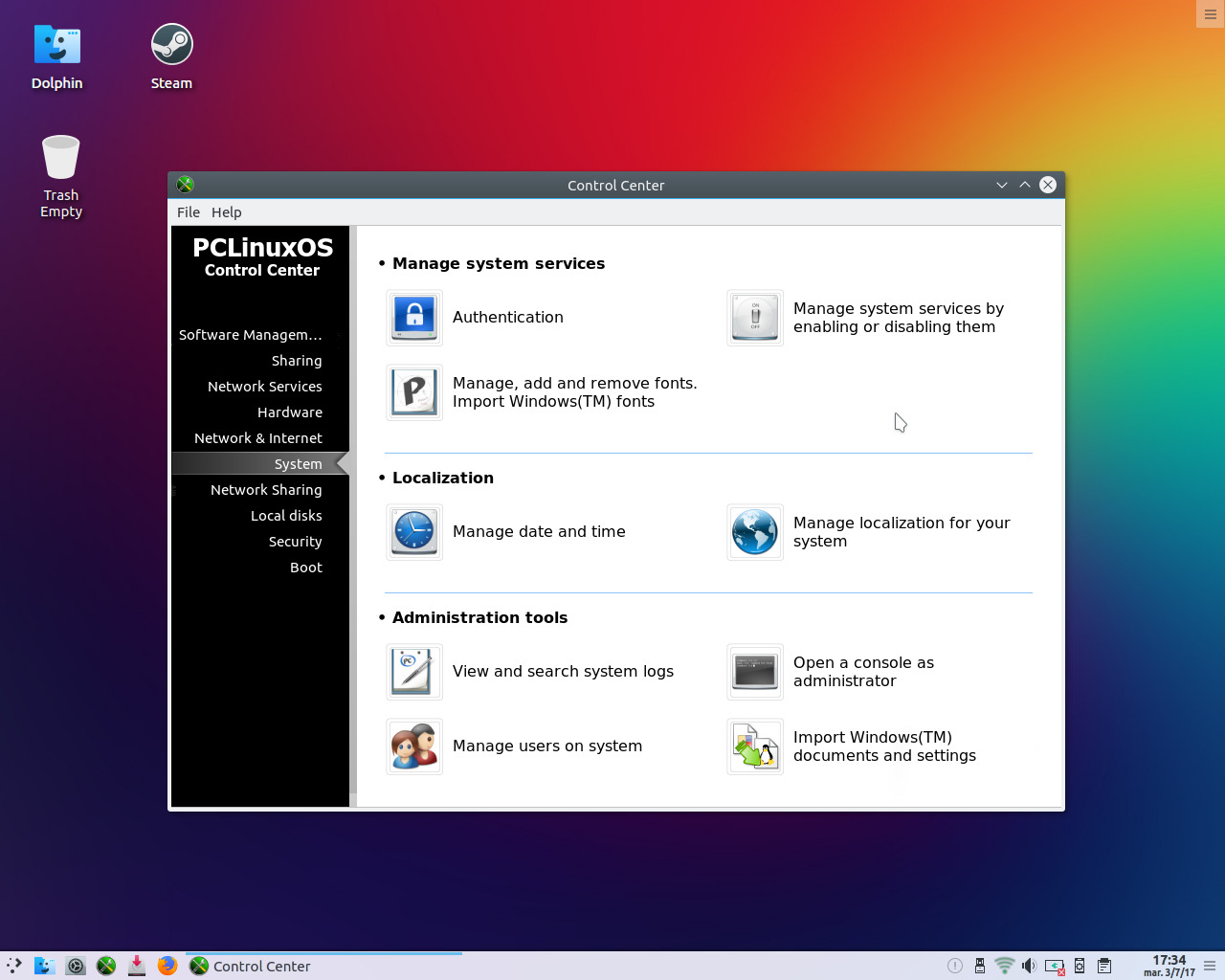
Task: Select the System sidebar category
Action: click(260, 464)
